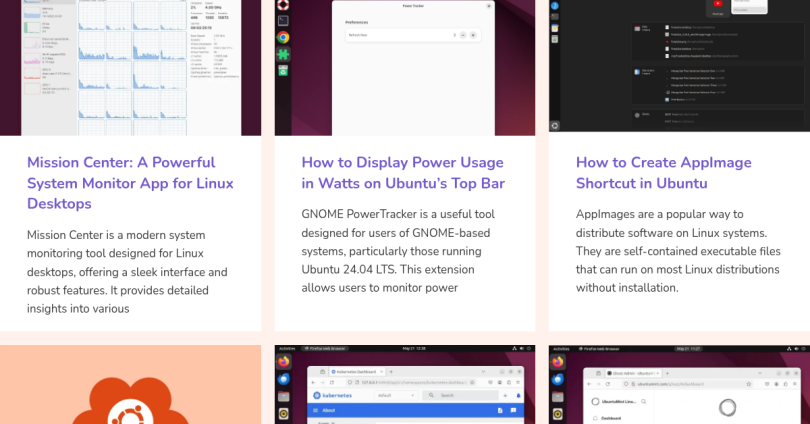Image resolution: width=810 pixels, height=424 pixels.
Task: Click Chrome icon in Power Tracker screenshot dock
Action: 283,37
